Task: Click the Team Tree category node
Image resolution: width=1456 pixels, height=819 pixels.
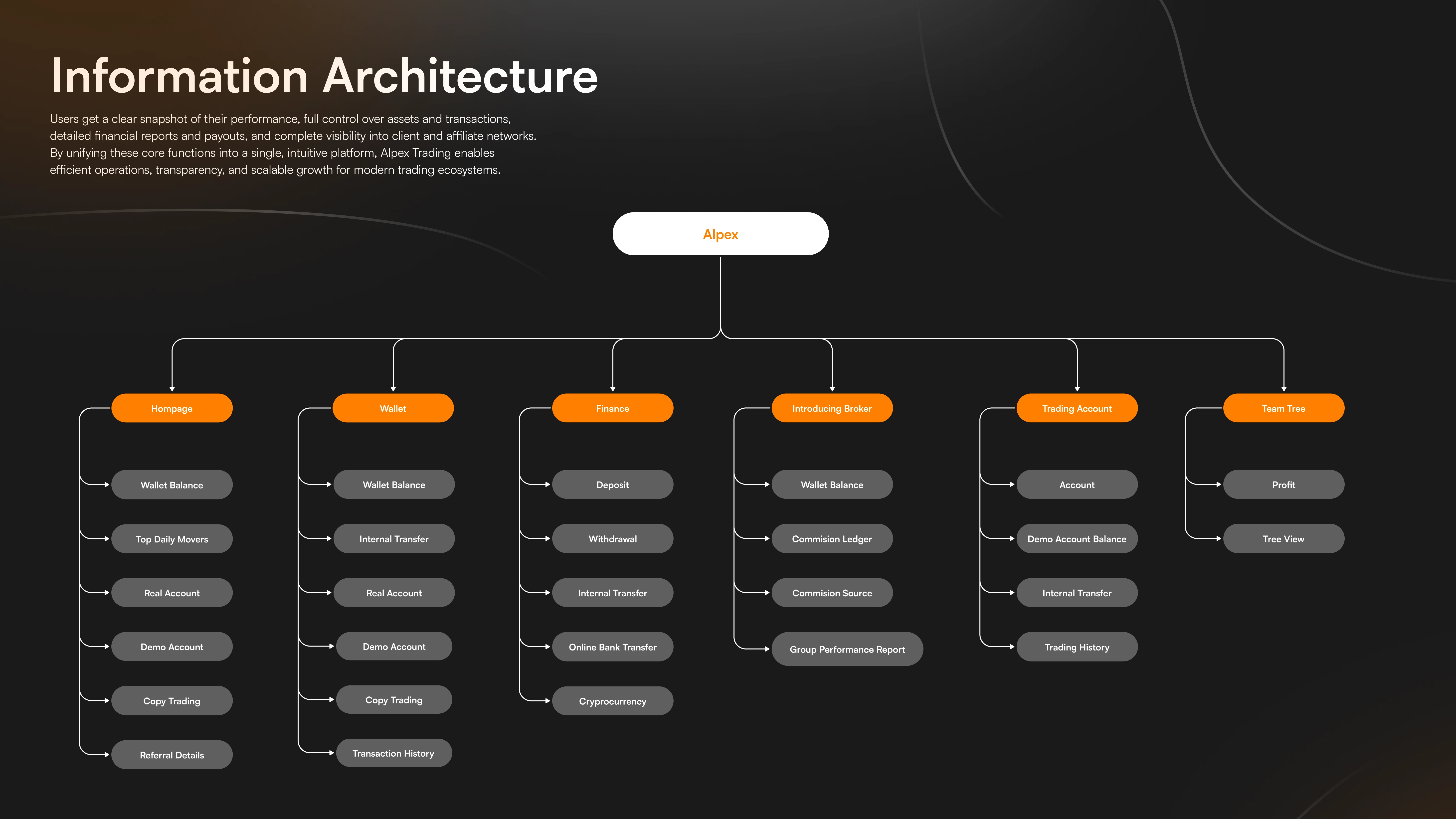Action: [x=1283, y=408]
